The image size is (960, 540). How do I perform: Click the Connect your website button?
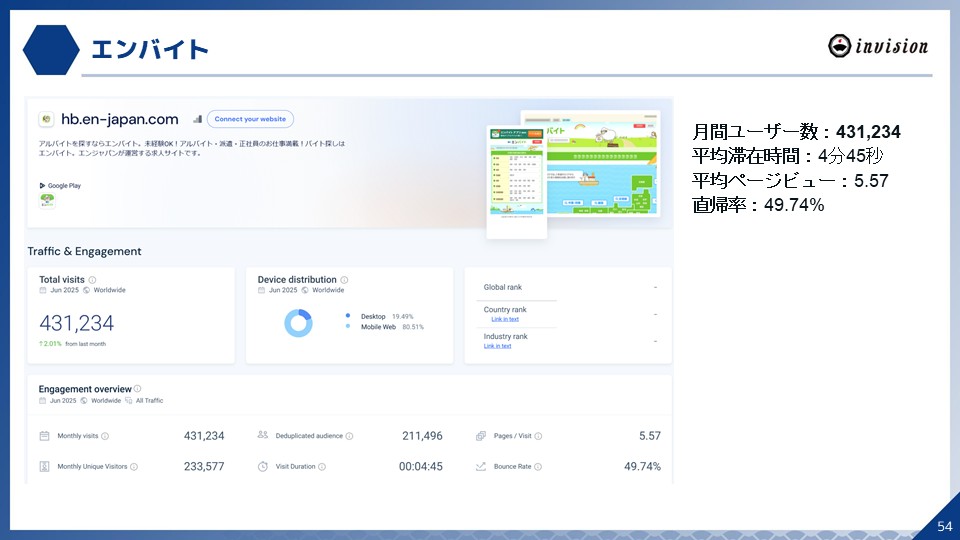(250, 119)
